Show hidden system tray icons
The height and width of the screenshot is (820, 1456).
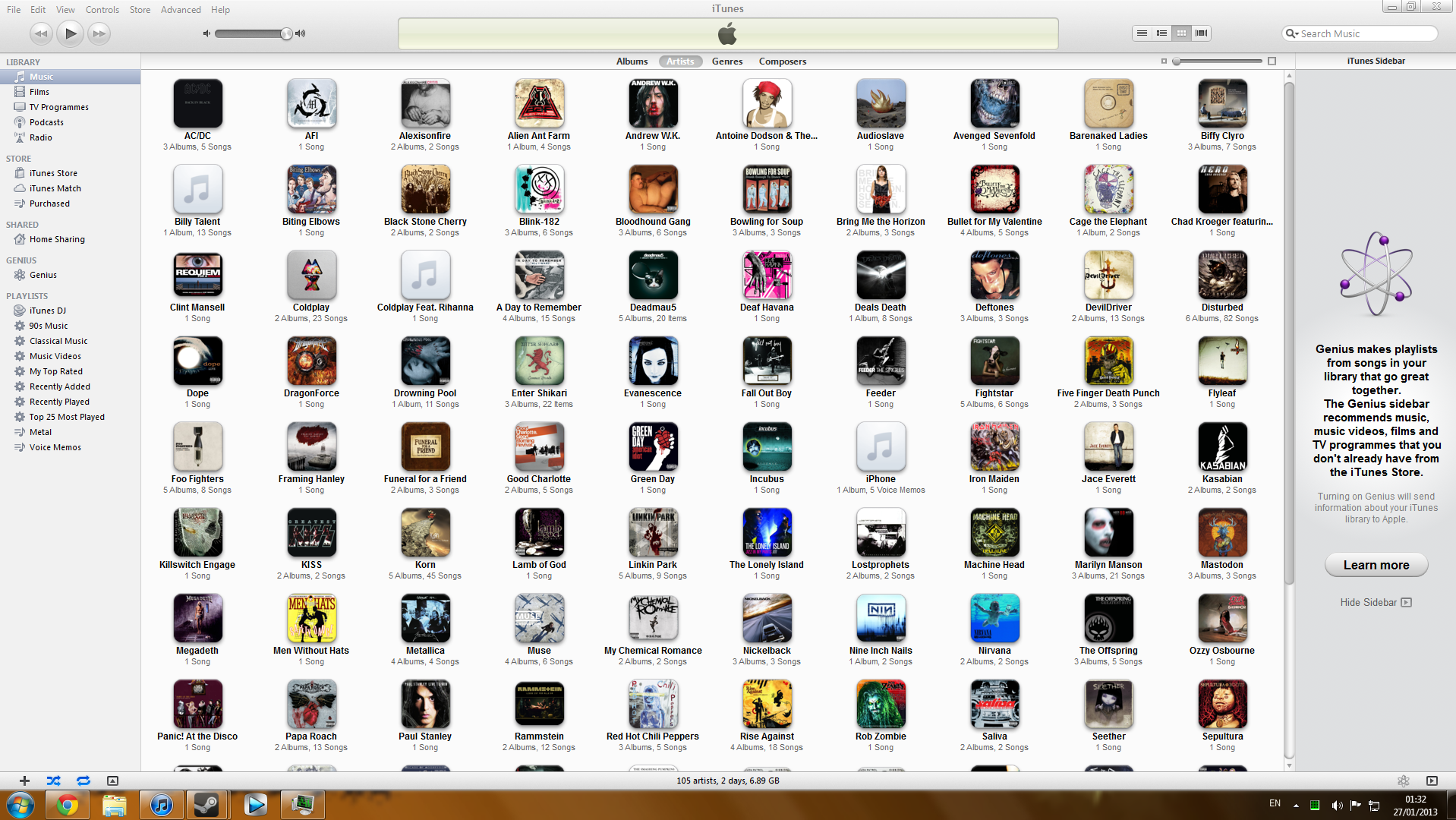coord(1296,805)
